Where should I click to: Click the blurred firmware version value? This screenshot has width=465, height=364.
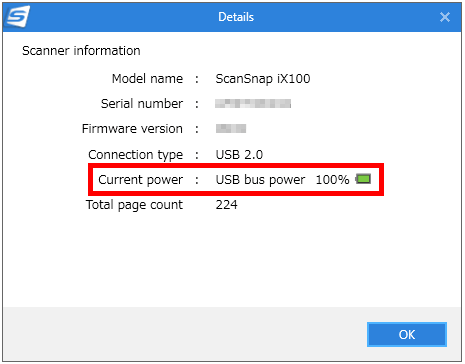[x=231, y=128]
